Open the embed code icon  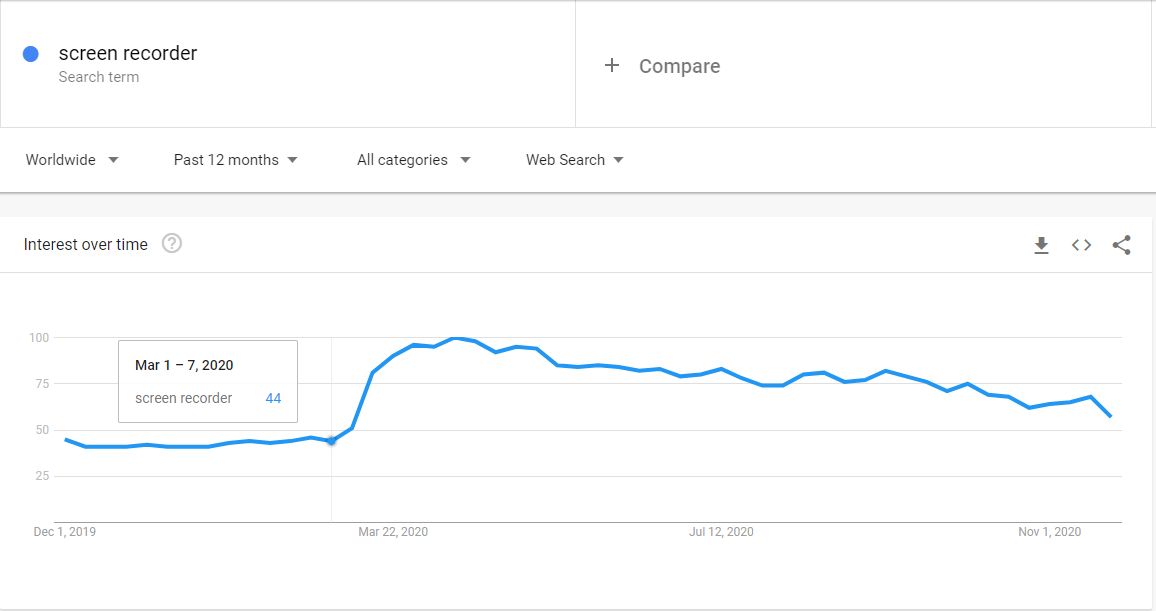[1081, 245]
